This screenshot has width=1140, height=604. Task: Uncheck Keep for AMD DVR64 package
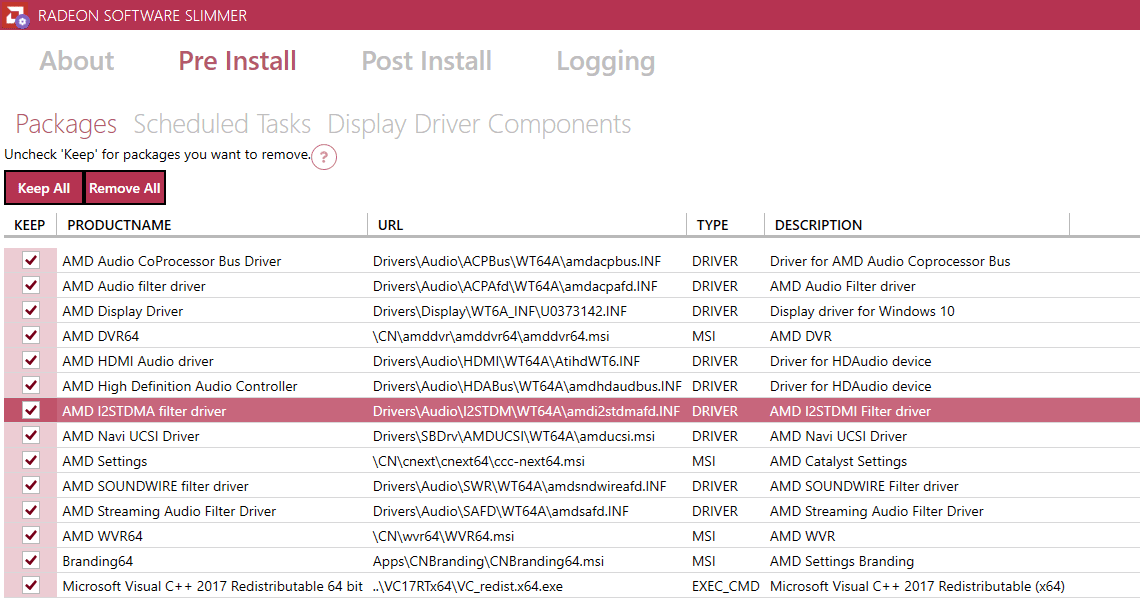31,336
